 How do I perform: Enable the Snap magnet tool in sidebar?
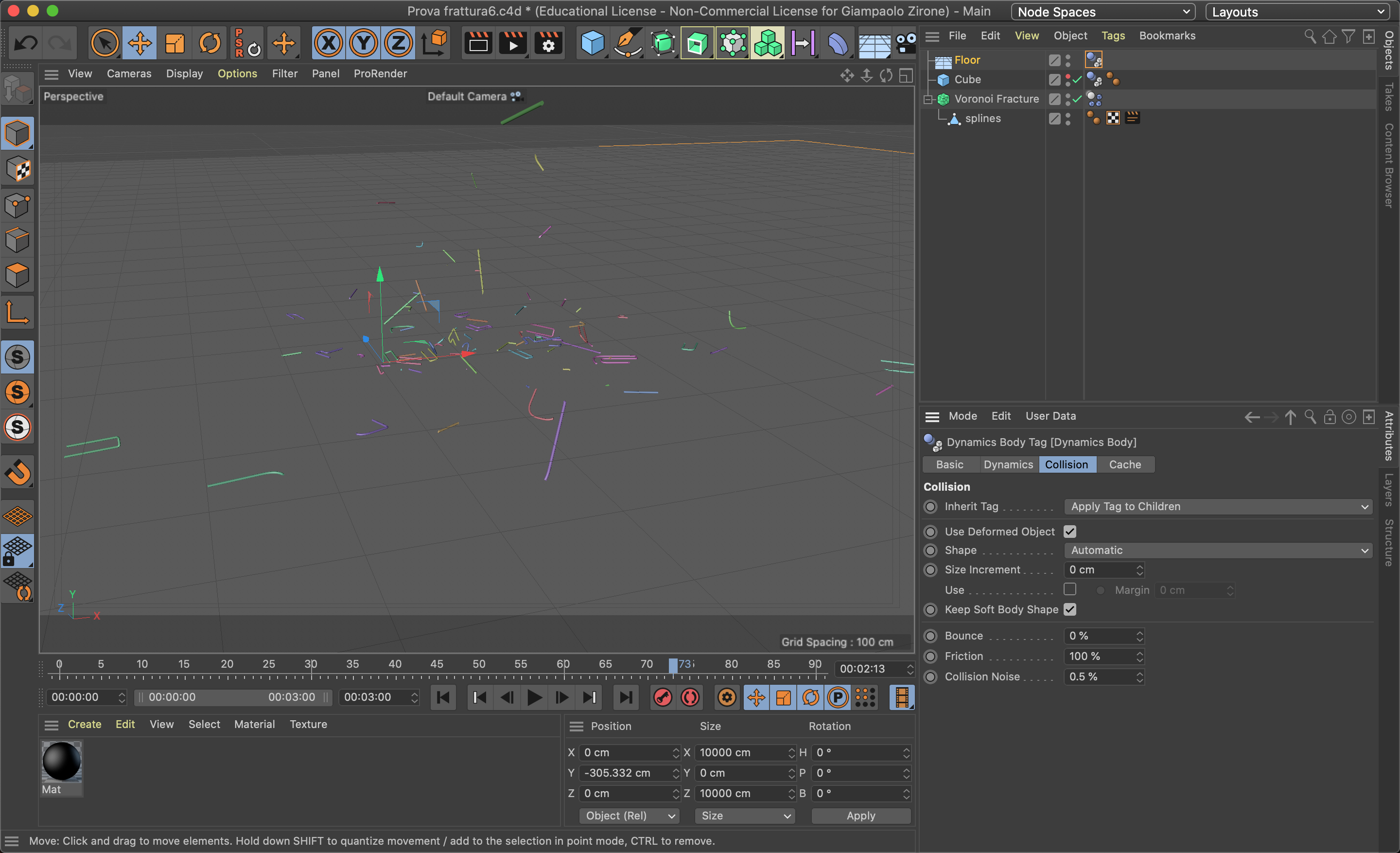point(17,472)
